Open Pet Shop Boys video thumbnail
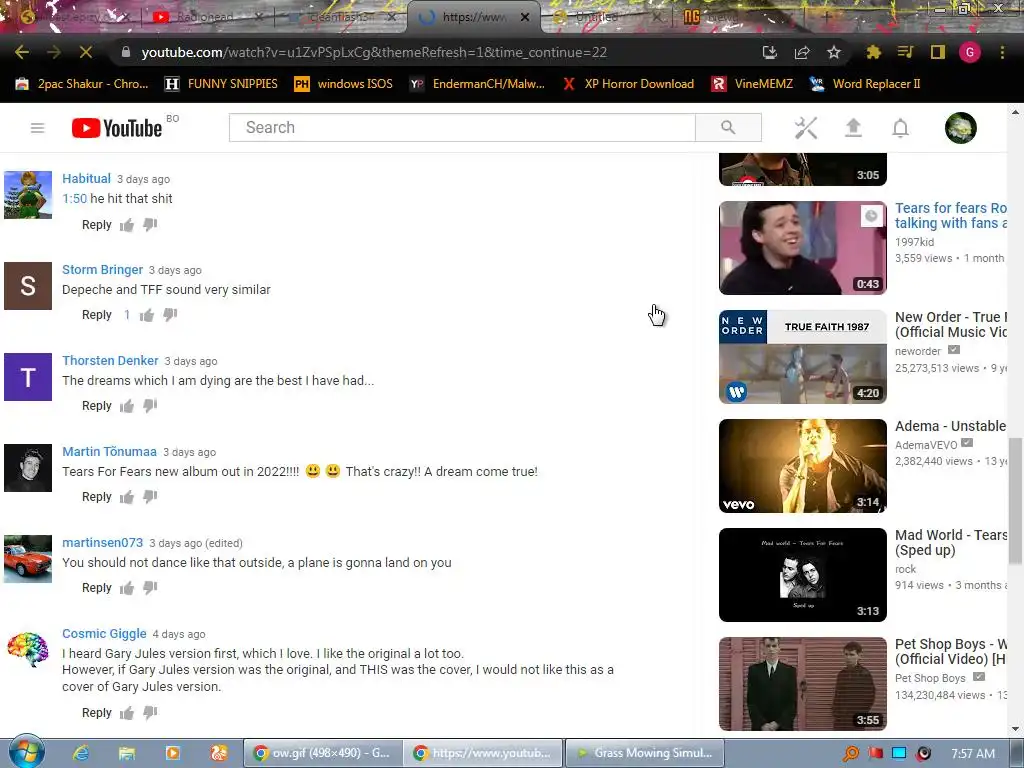This screenshot has height=768, width=1024. 803,684
